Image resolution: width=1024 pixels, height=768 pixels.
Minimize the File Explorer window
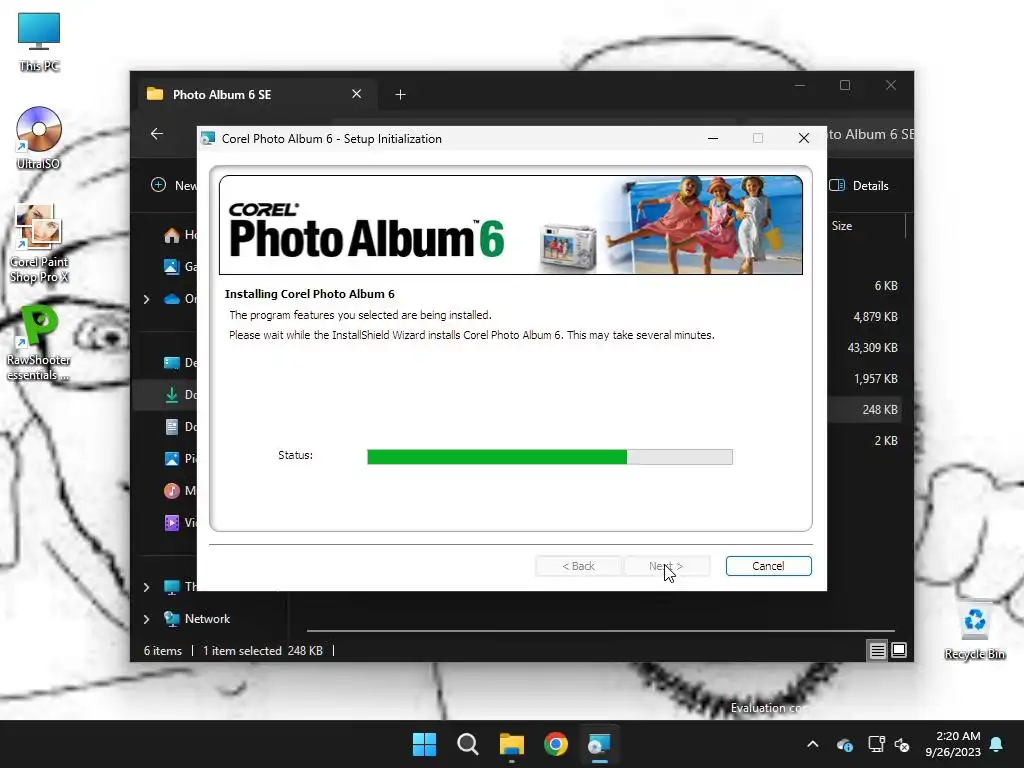(800, 86)
